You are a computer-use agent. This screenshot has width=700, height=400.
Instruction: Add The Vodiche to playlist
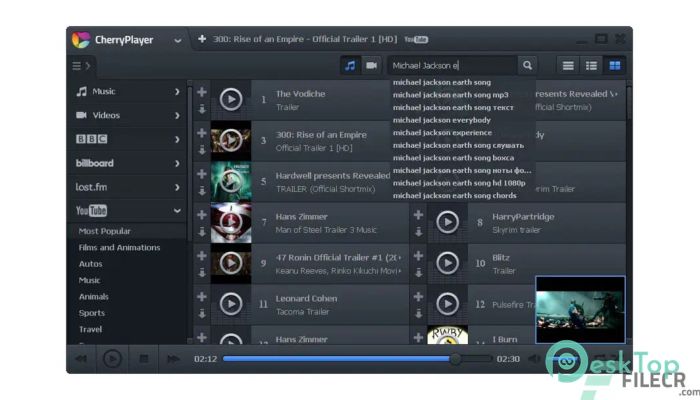pyautogui.click(x=202, y=92)
